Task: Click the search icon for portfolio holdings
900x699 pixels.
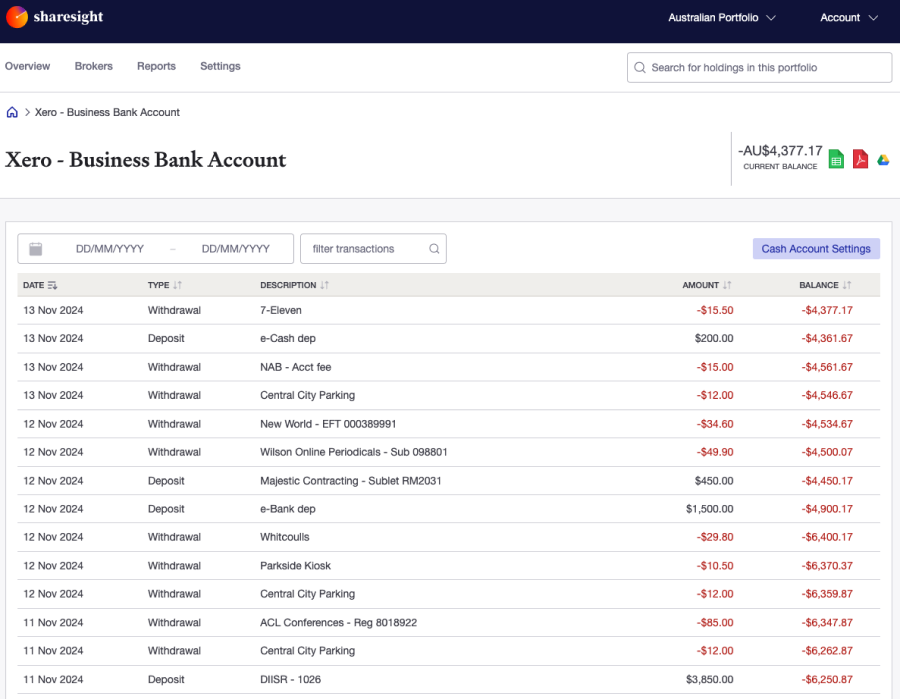Action: point(639,67)
